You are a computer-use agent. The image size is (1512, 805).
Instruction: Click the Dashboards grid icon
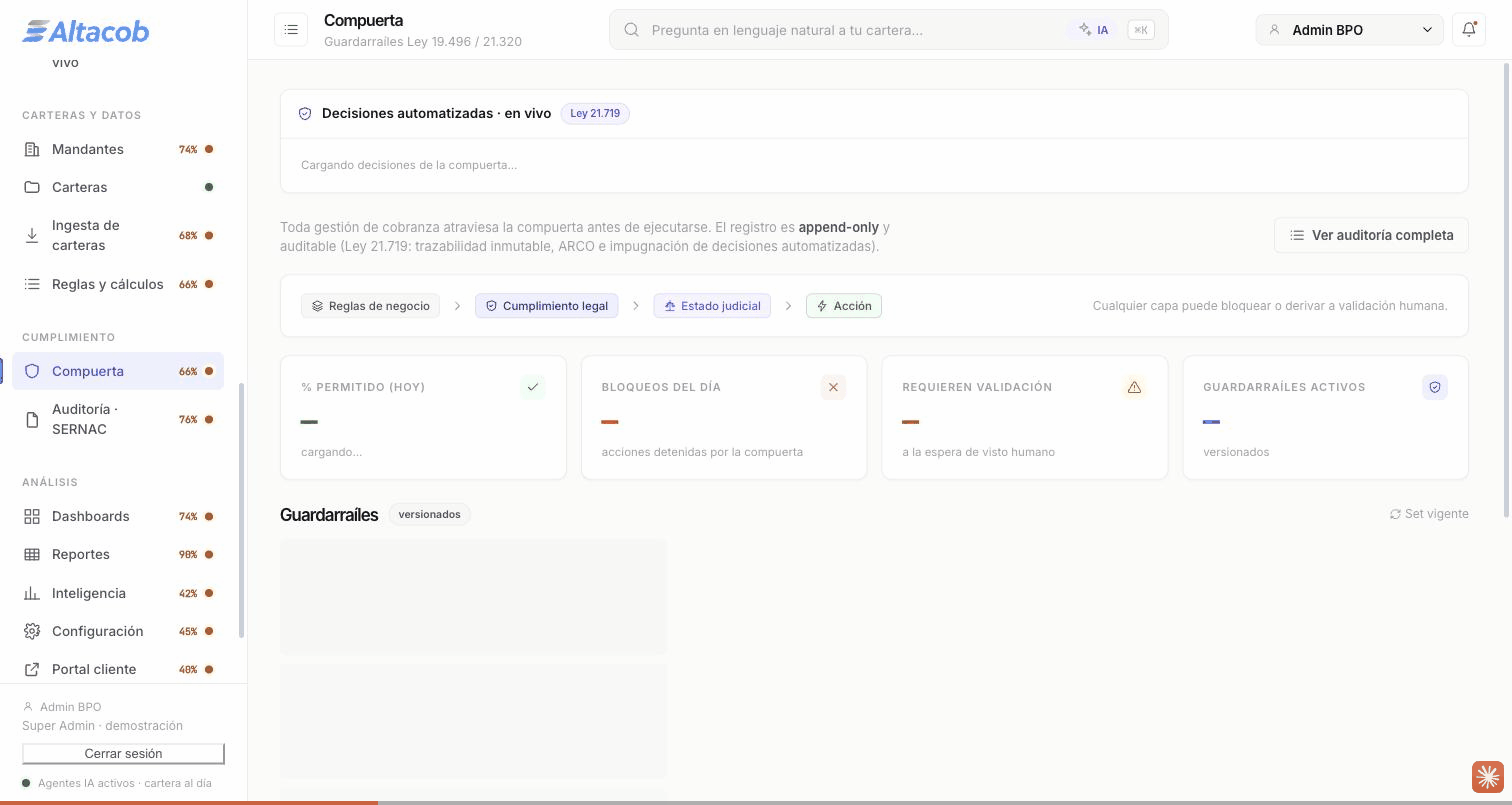[x=32, y=516]
